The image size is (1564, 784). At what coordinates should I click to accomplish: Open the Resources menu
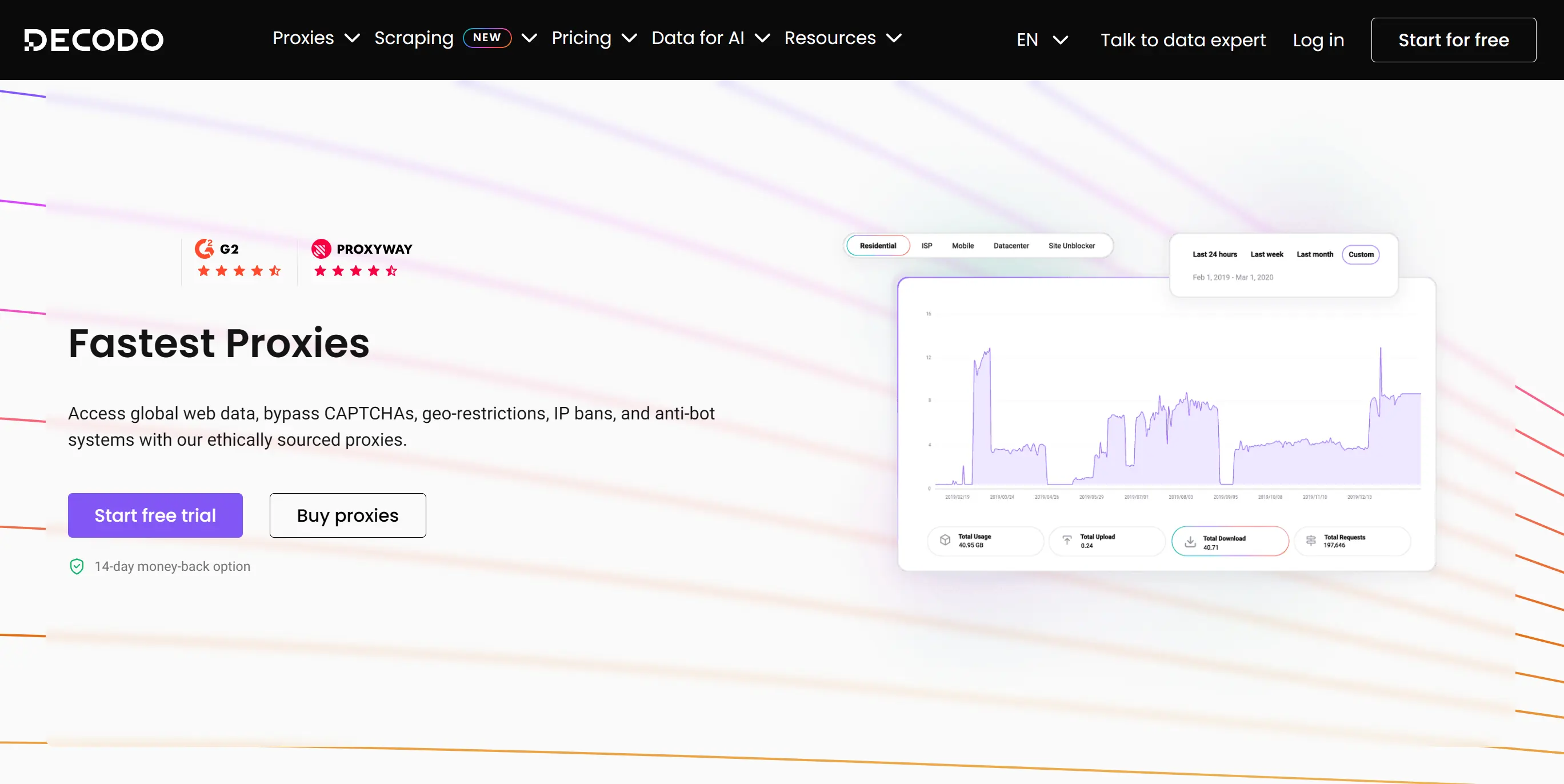[x=830, y=38]
